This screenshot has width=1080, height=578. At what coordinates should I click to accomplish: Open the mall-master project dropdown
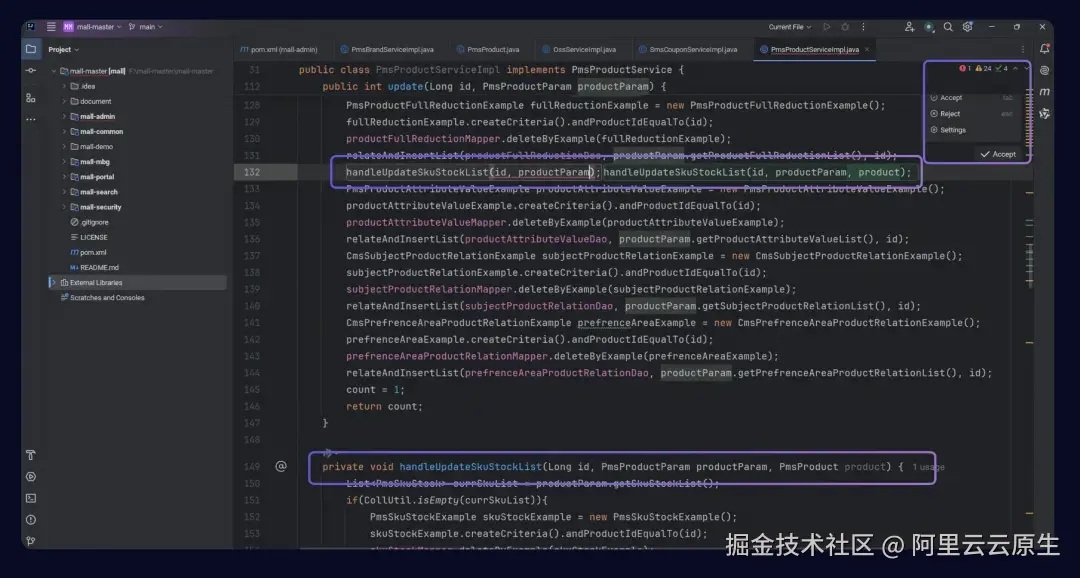pyautogui.click(x=93, y=27)
